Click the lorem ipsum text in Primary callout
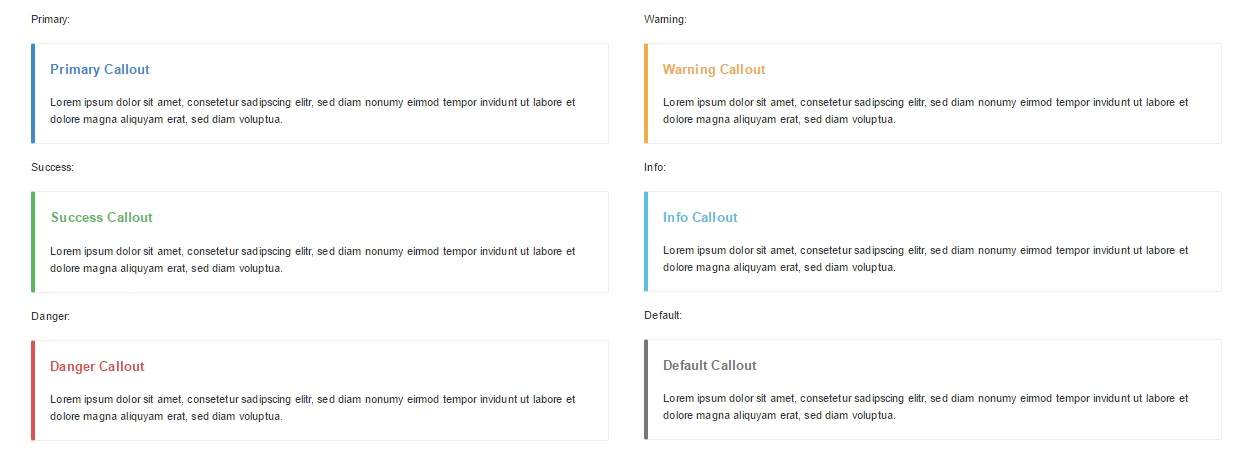Image resolution: width=1237 pixels, height=450 pixels. coord(313,110)
